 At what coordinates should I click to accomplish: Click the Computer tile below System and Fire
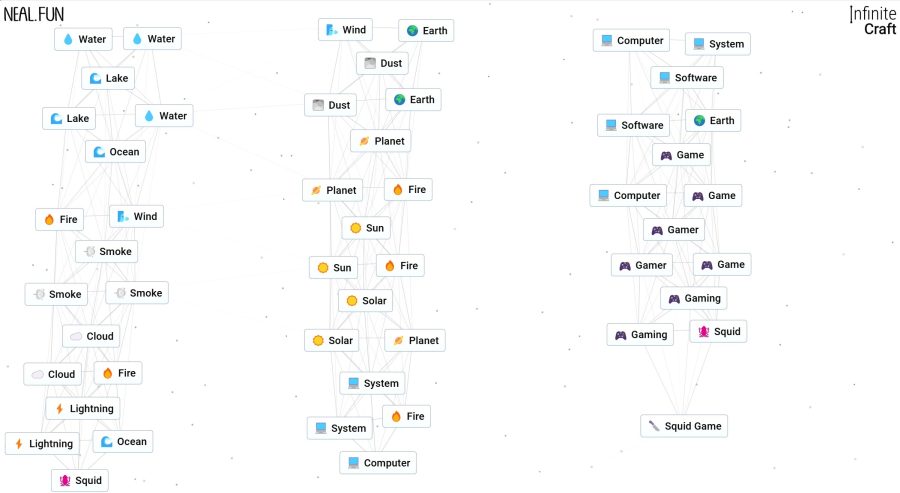377,463
